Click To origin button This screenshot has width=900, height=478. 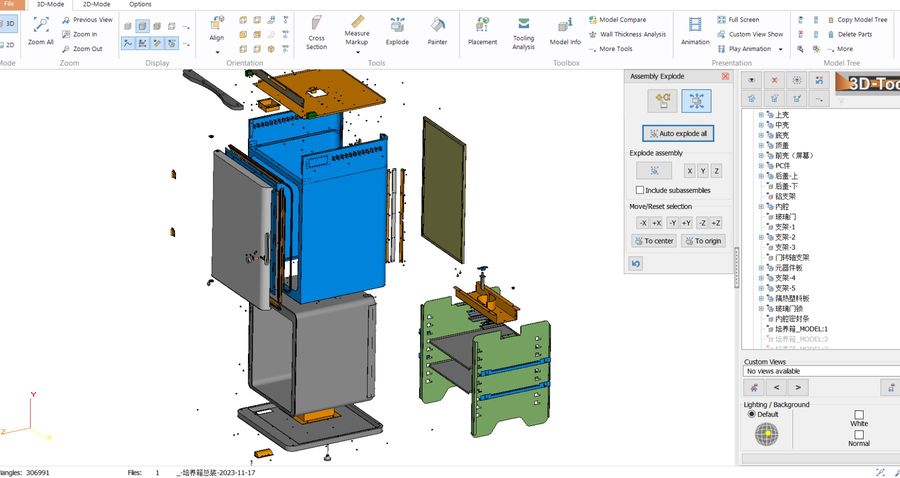click(703, 241)
